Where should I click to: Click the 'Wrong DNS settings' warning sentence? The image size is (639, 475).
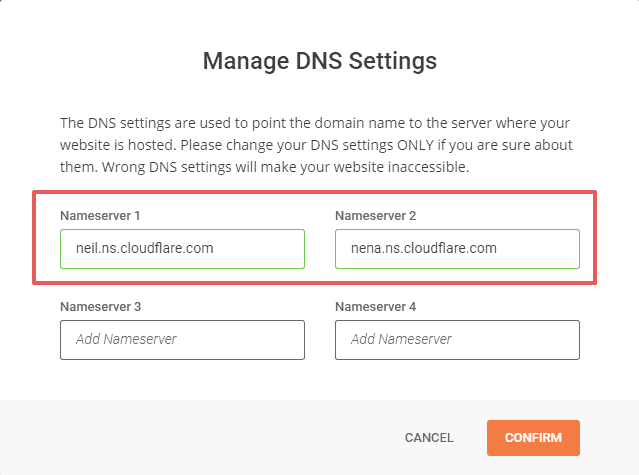click(x=285, y=167)
